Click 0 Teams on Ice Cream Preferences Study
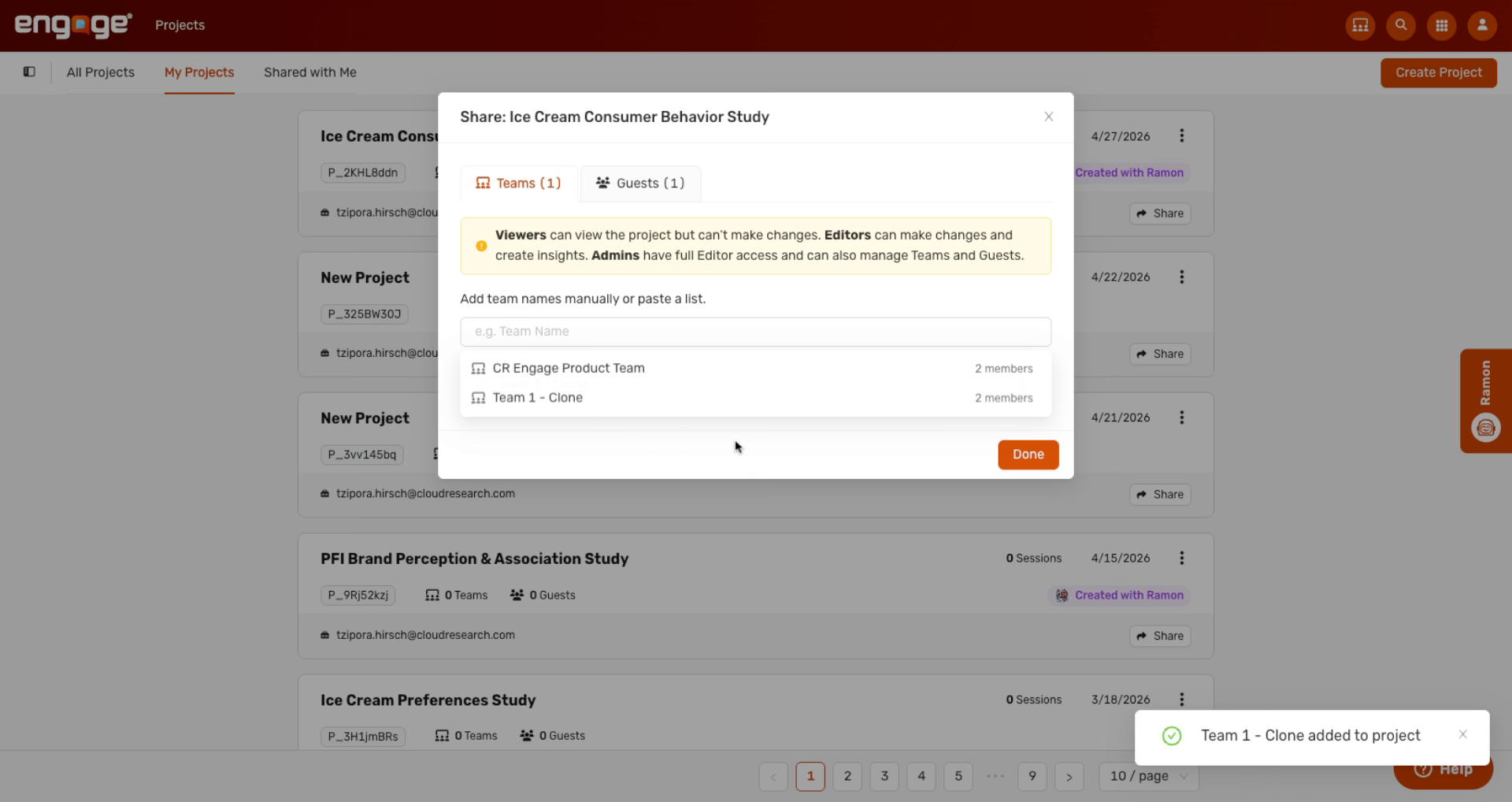The width and height of the screenshot is (1512, 802). [466, 736]
